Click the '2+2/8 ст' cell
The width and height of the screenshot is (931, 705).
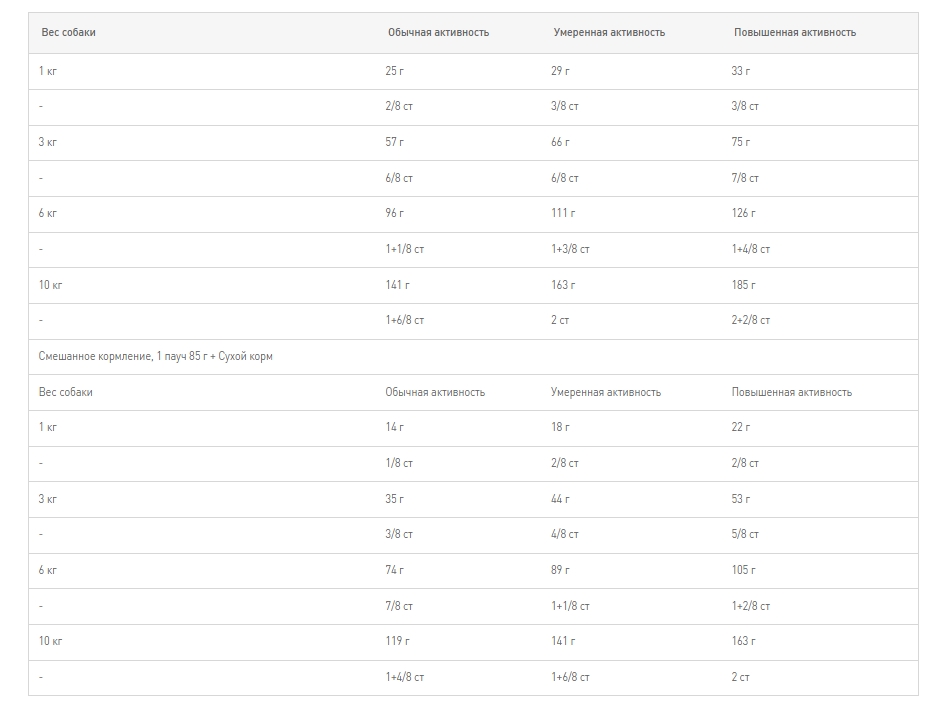(751, 320)
